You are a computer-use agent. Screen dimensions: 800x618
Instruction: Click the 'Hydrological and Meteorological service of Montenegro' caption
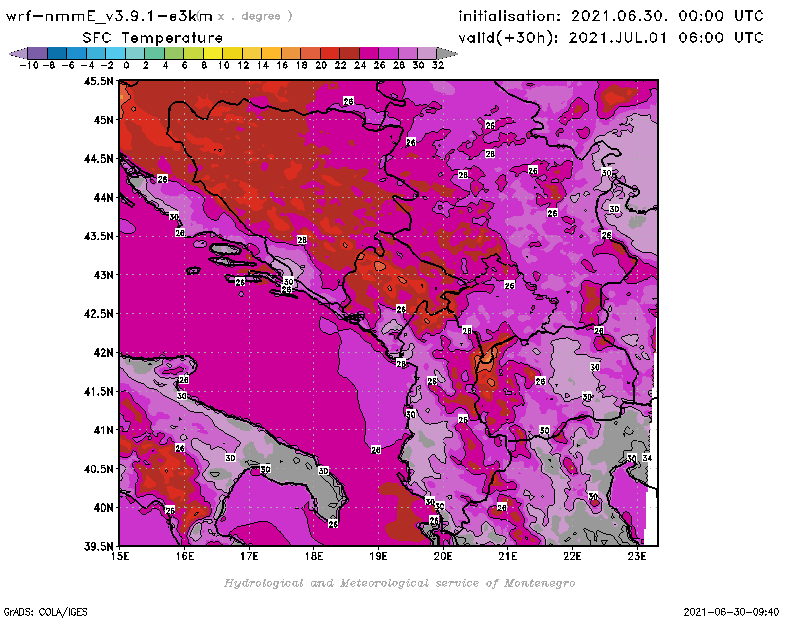click(399, 583)
